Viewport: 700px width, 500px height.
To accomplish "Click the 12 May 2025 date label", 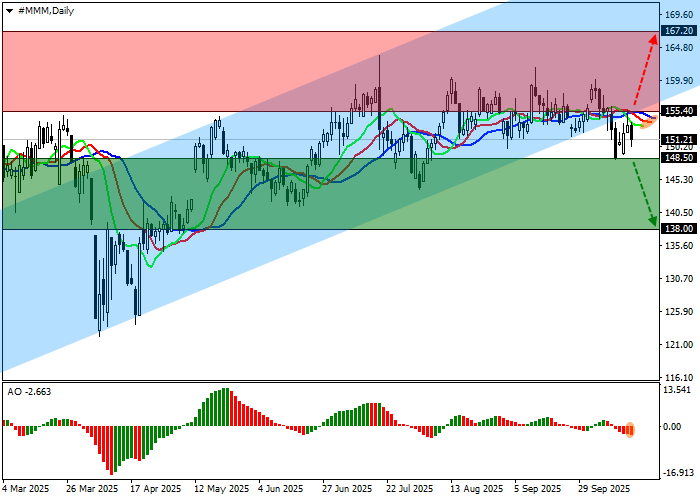I will [221, 489].
